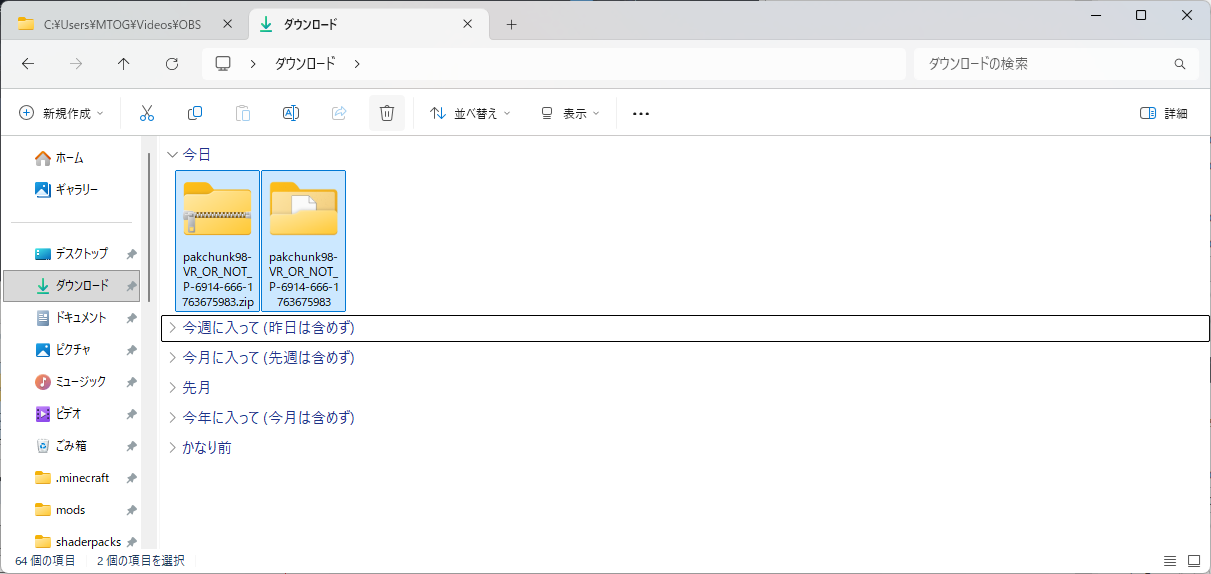Click the Copy icon in toolbar
Screen dimensions: 1211x574
195,113
